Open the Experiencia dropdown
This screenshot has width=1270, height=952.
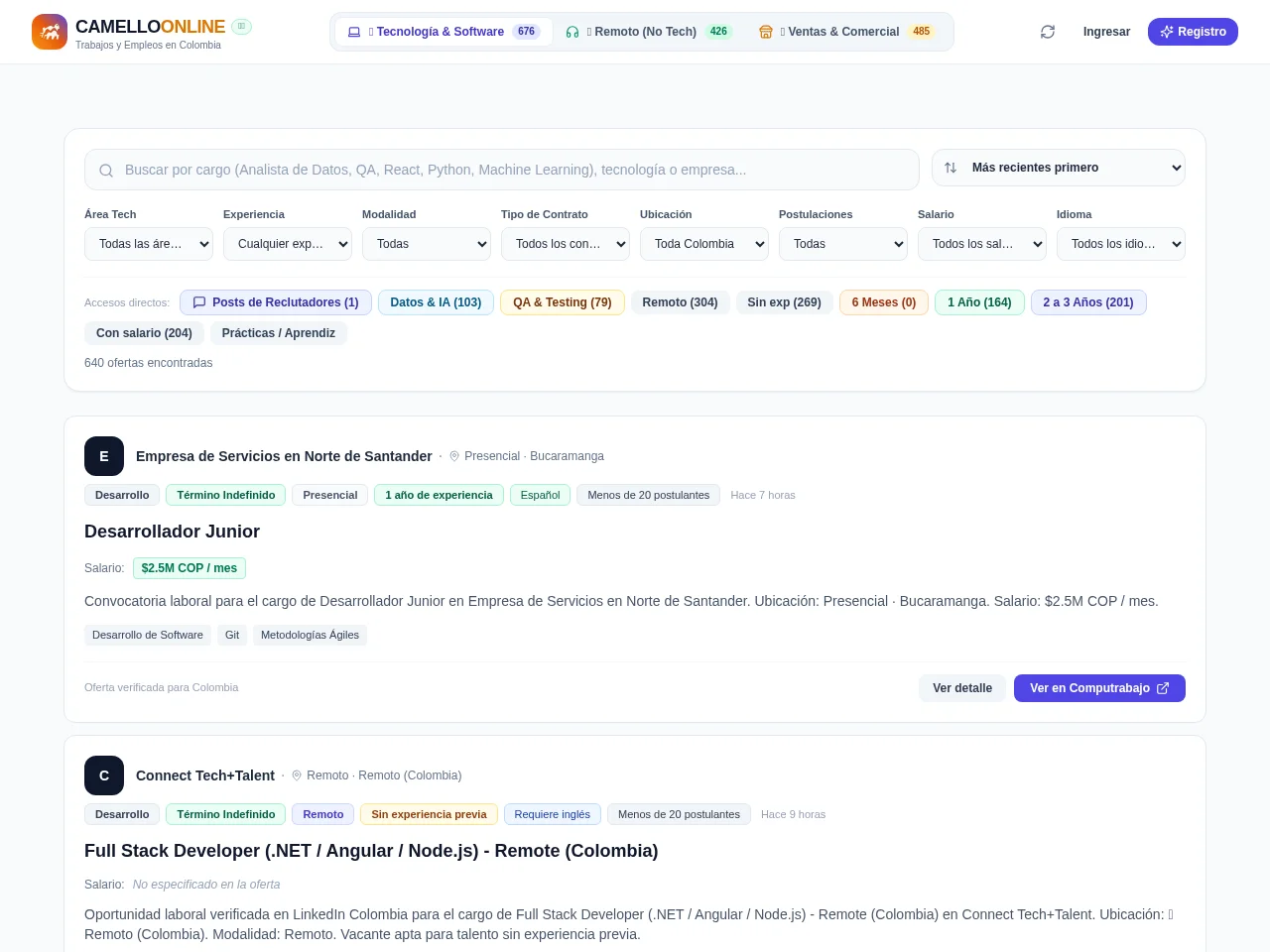coord(288,244)
